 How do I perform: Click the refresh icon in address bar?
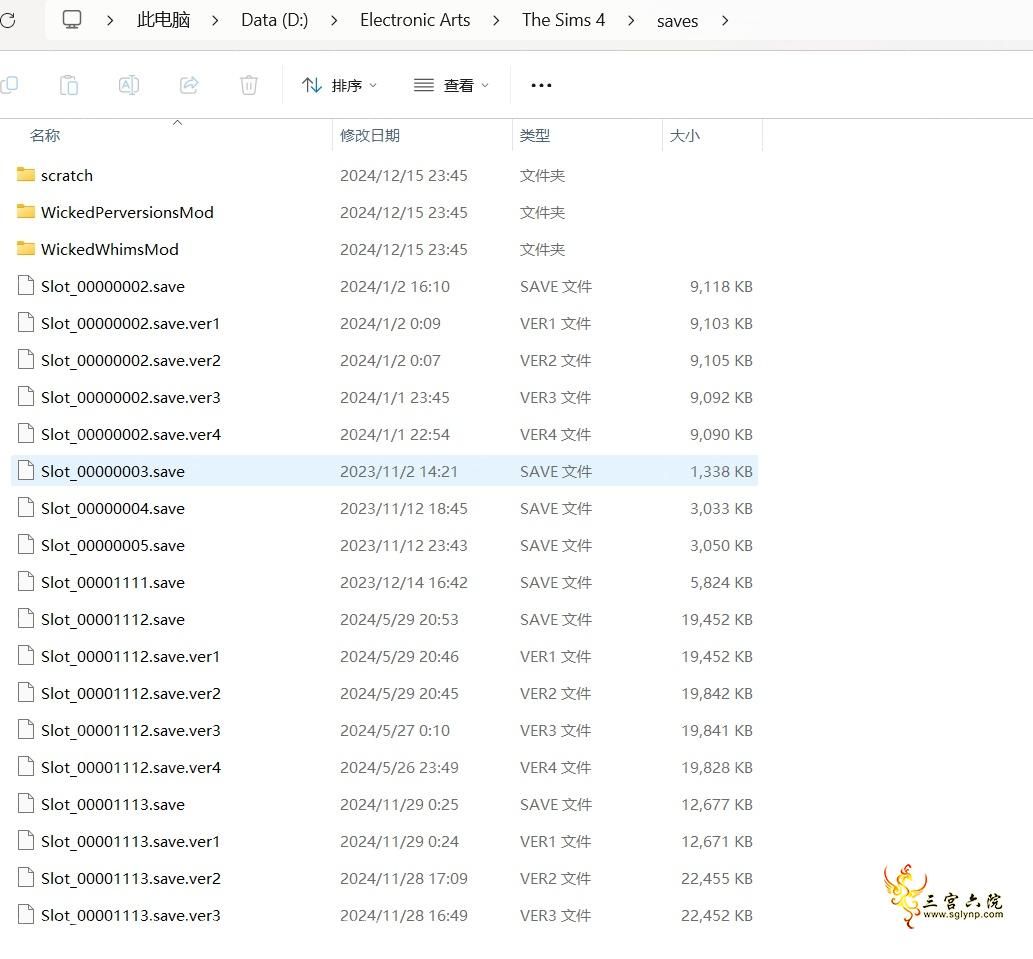7,20
